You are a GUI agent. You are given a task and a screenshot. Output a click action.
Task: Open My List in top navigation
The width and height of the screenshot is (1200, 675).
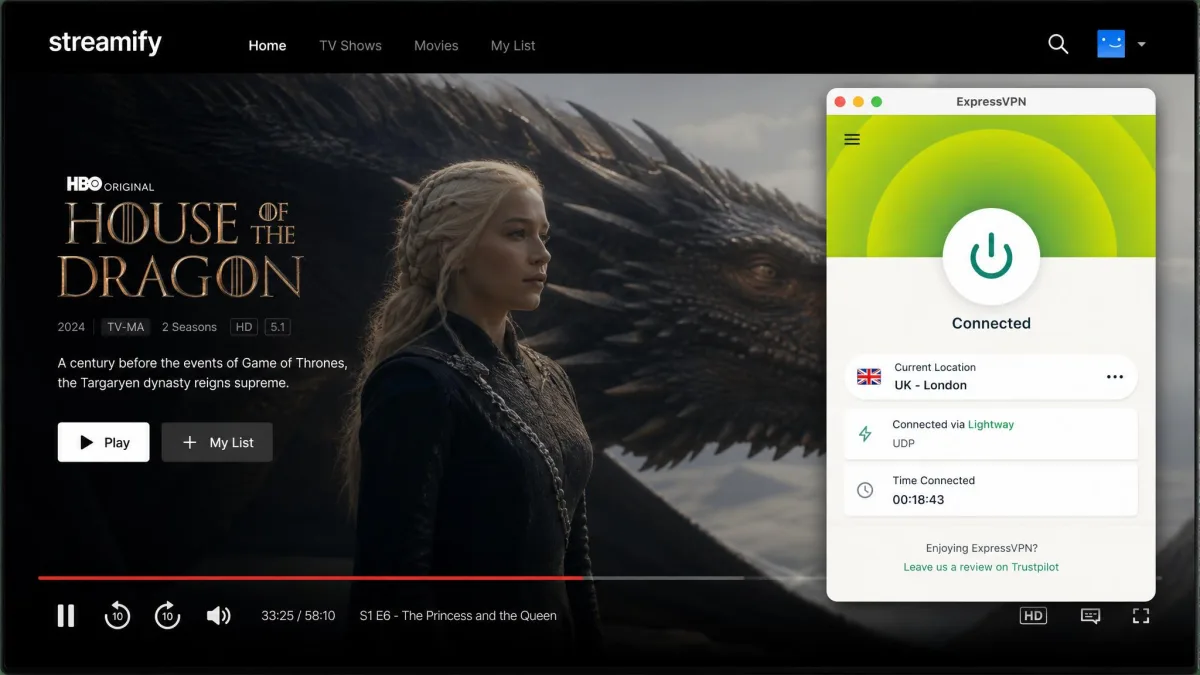tap(513, 45)
